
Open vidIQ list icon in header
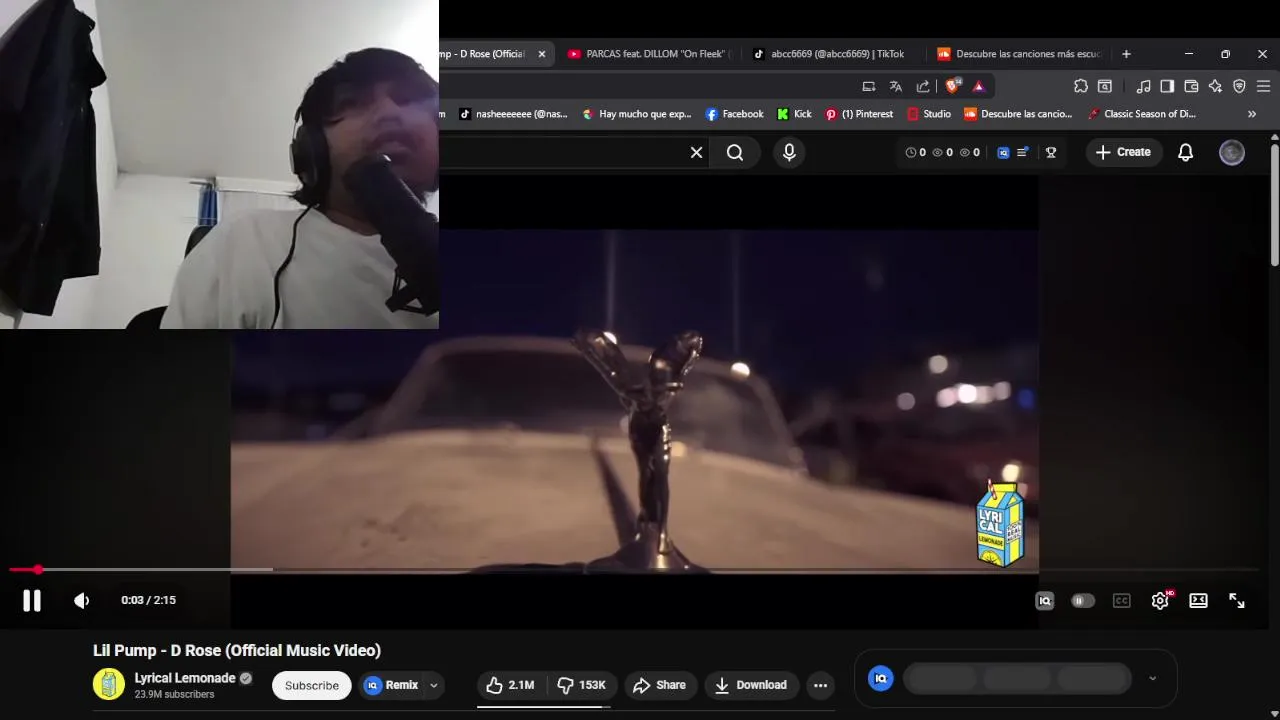(1023, 152)
